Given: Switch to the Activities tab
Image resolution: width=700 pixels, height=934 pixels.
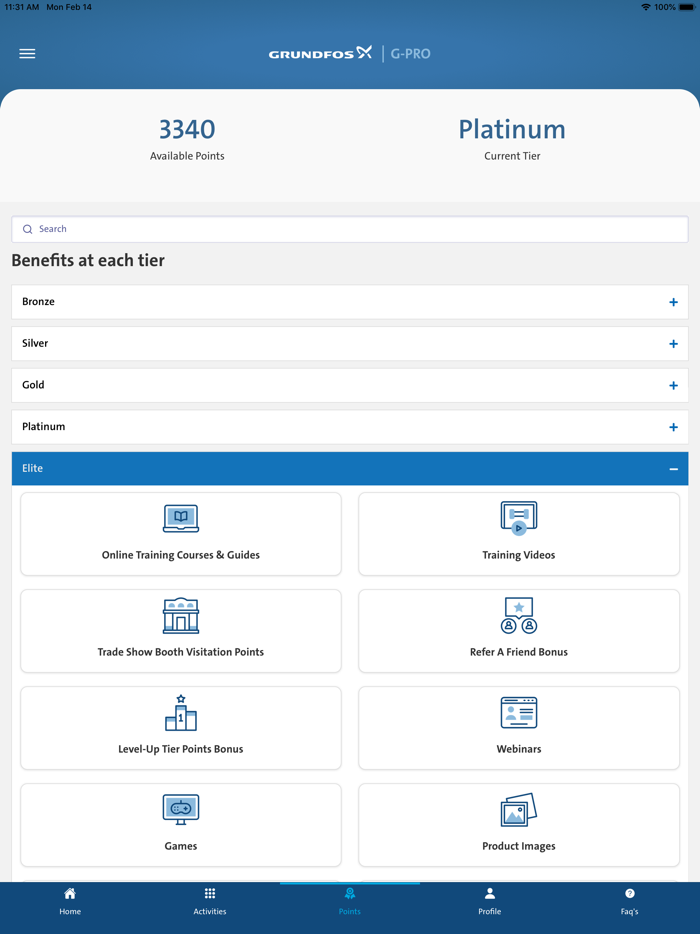Looking at the screenshot, I should point(210,900).
